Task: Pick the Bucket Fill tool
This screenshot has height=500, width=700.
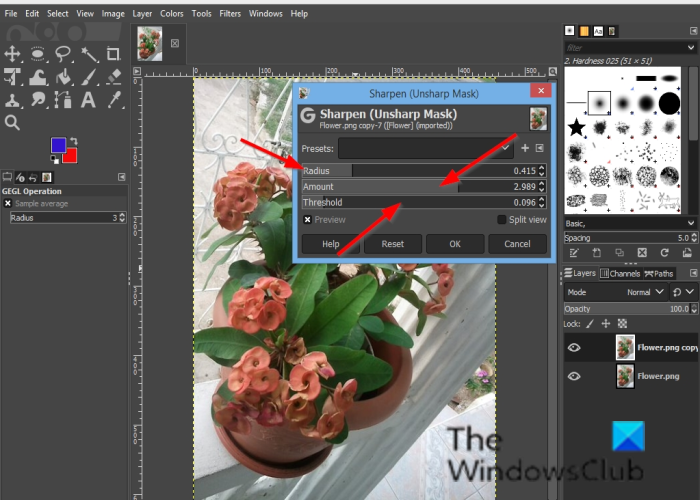Action: click(x=63, y=77)
